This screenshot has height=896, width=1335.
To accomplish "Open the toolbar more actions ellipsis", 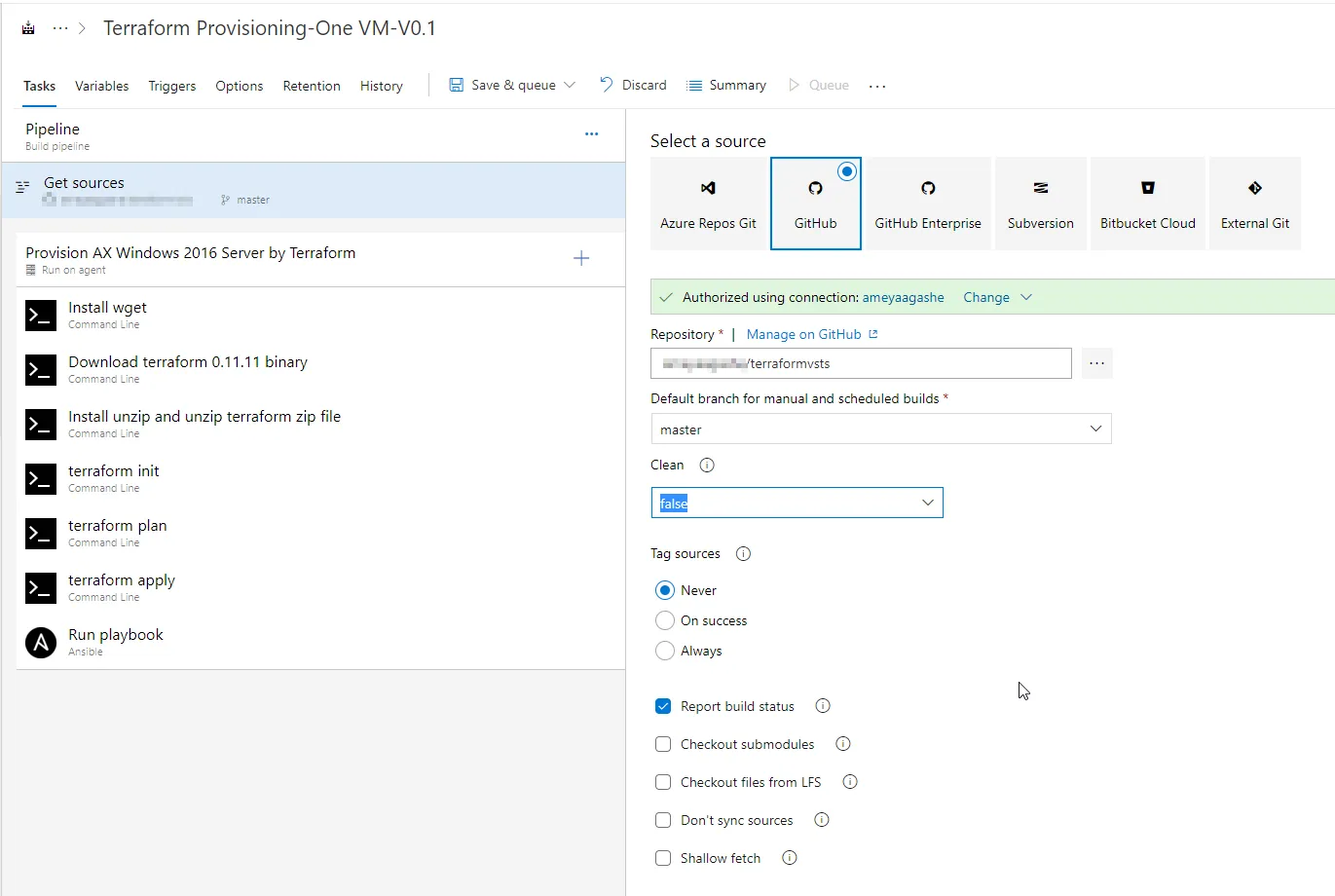I will coord(877,86).
